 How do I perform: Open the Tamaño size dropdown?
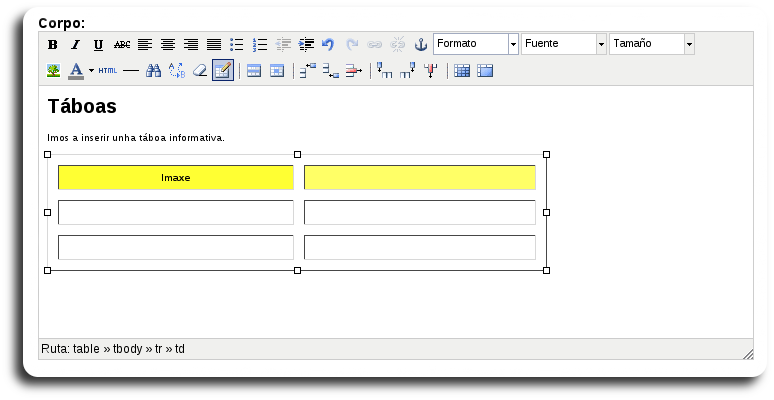[x=651, y=44]
